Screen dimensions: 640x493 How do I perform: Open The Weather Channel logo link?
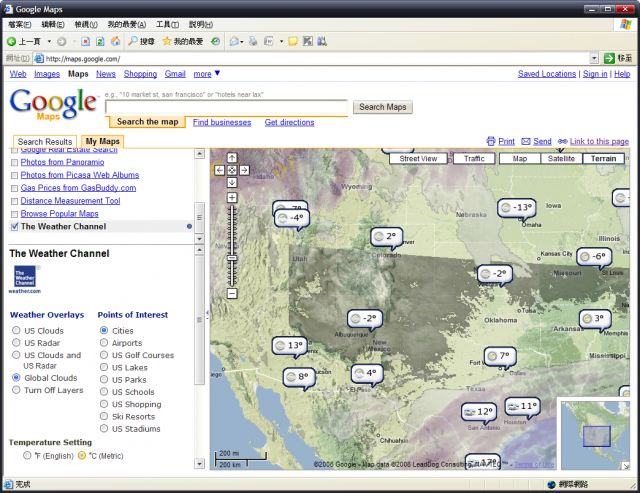tap(25, 280)
